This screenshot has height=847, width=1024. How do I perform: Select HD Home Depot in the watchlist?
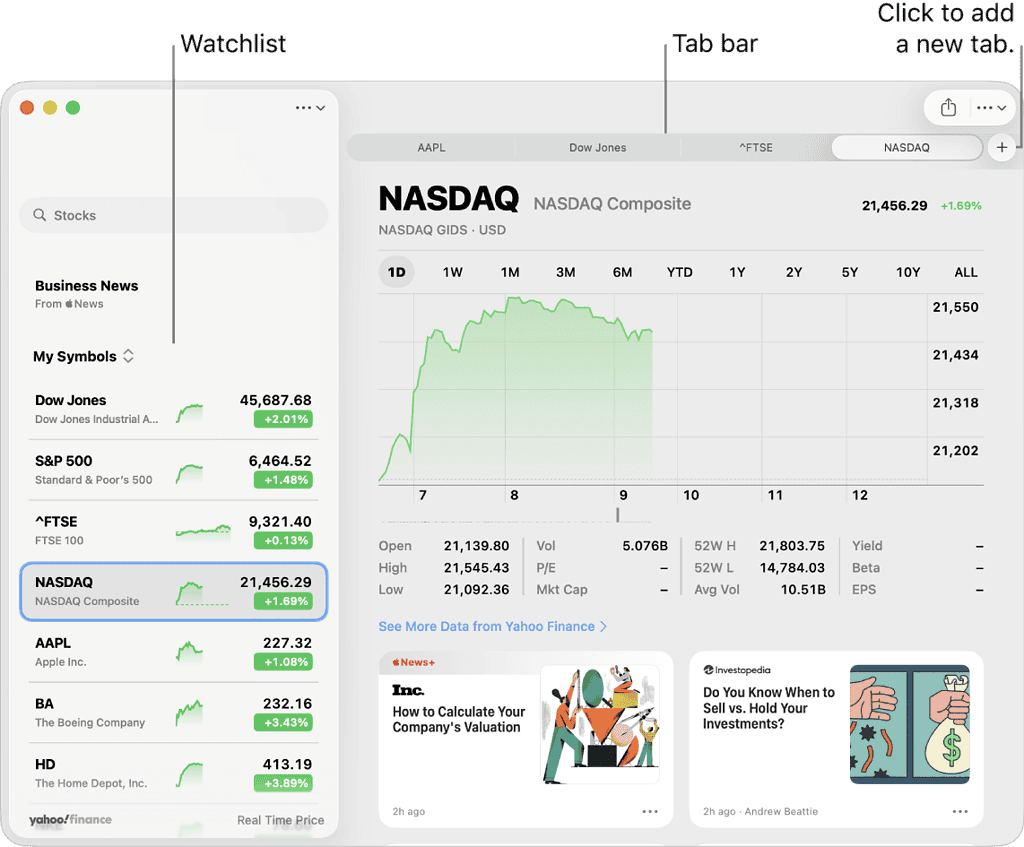click(174, 774)
